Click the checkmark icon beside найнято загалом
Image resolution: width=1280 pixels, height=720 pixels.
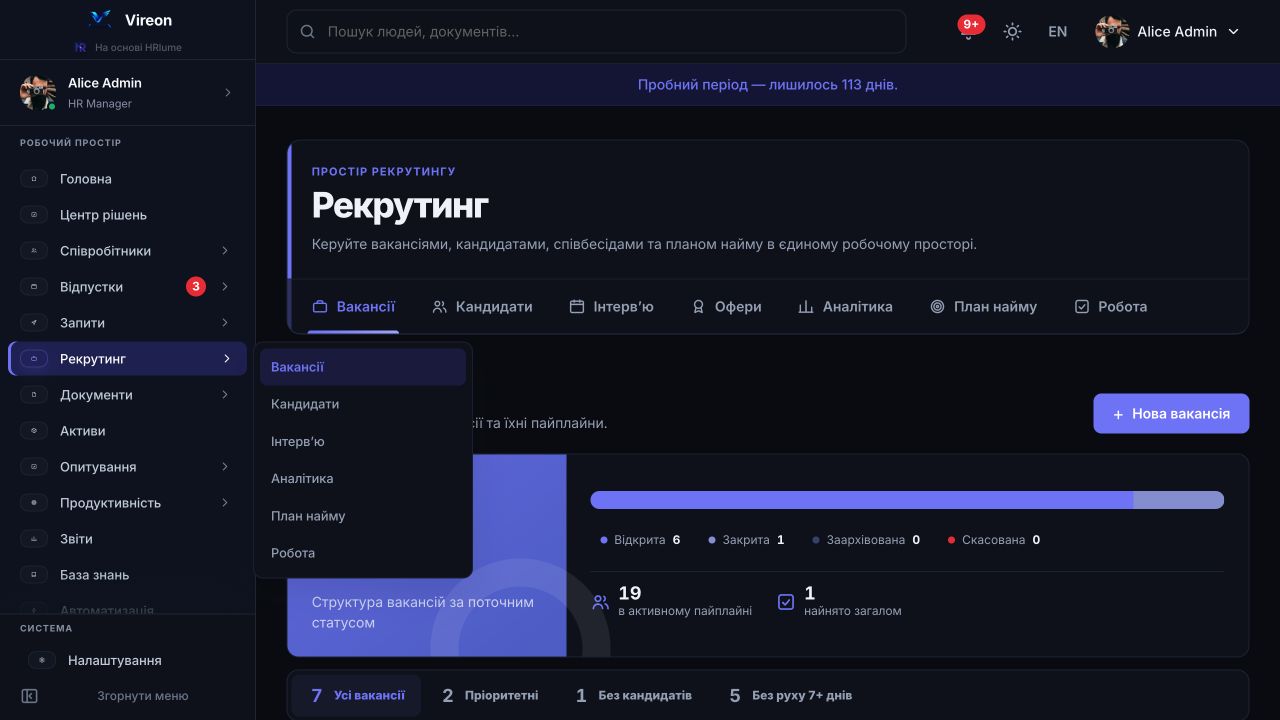tap(786, 602)
